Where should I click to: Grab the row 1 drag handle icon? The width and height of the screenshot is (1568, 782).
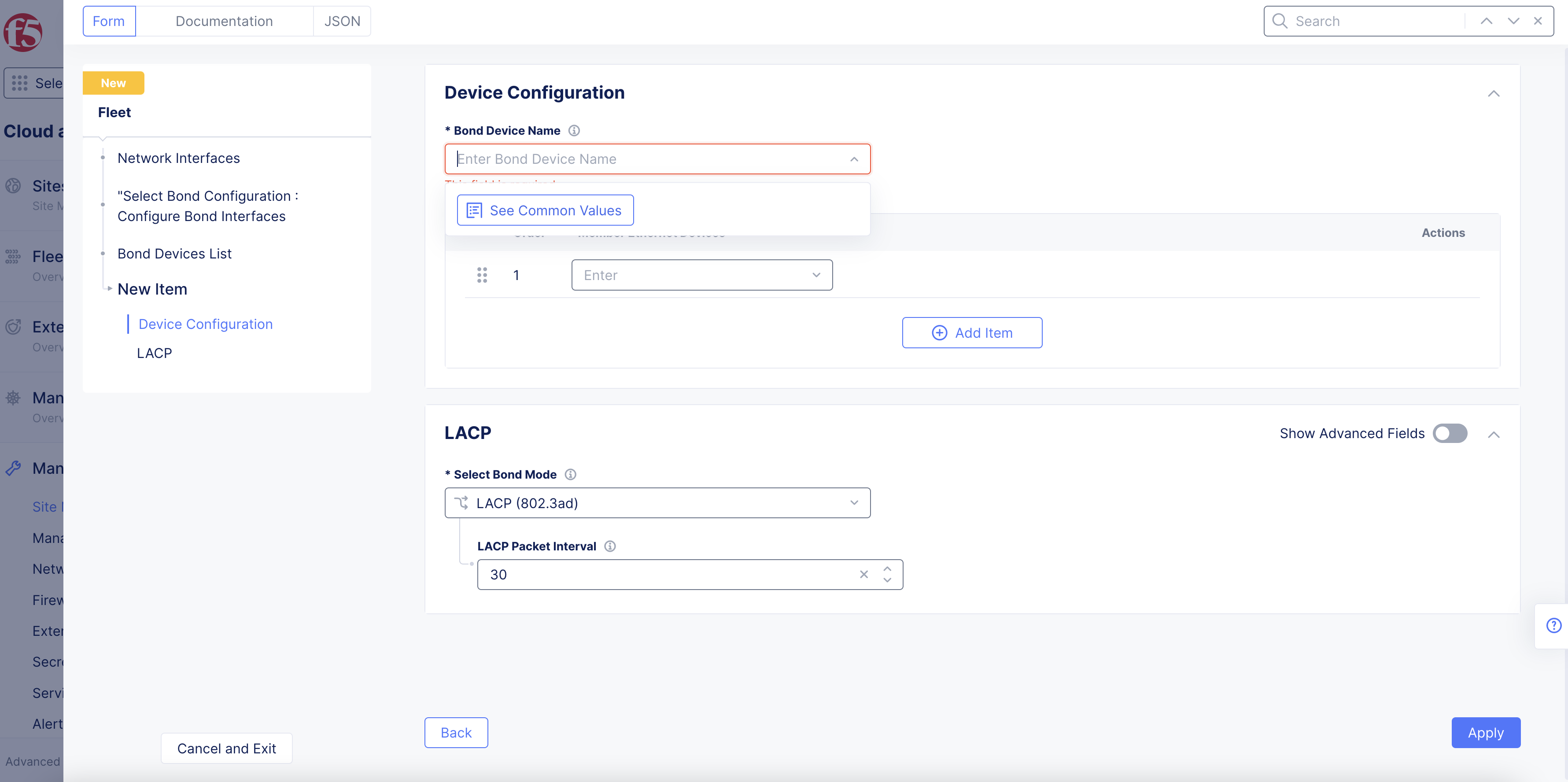[482, 275]
